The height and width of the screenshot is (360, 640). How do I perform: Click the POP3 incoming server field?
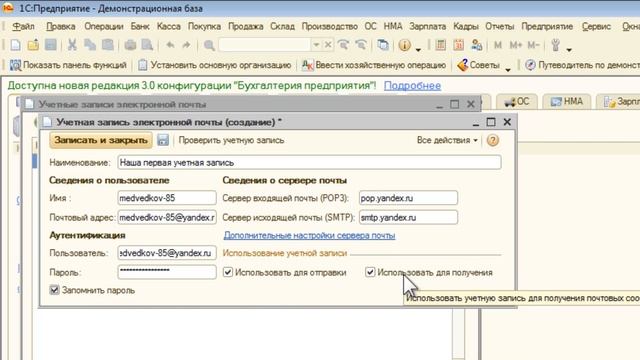click(x=408, y=198)
